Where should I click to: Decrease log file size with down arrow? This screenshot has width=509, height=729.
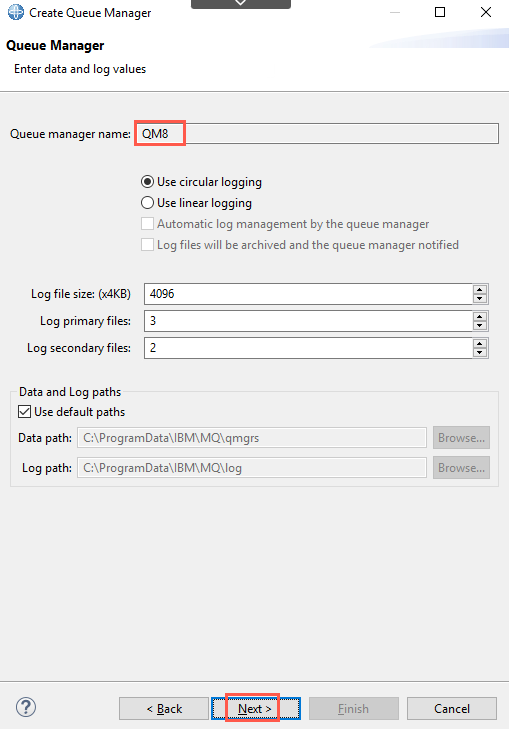[480, 299]
